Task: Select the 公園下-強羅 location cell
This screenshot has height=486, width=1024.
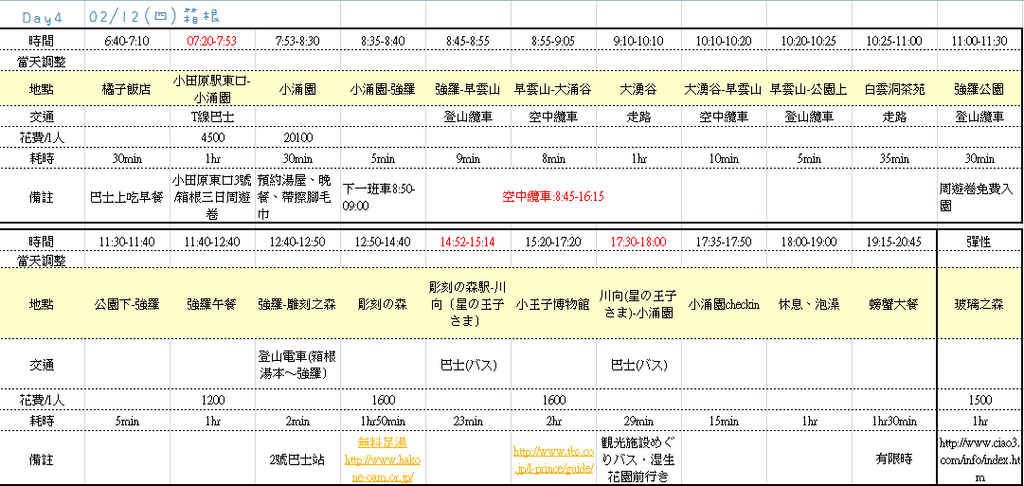Action: pyautogui.click(x=127, y=304)
